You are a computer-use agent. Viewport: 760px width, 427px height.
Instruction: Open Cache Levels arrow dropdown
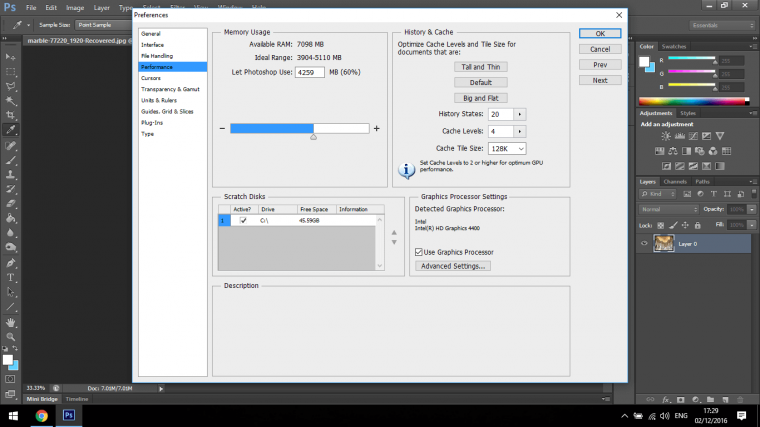520,131
